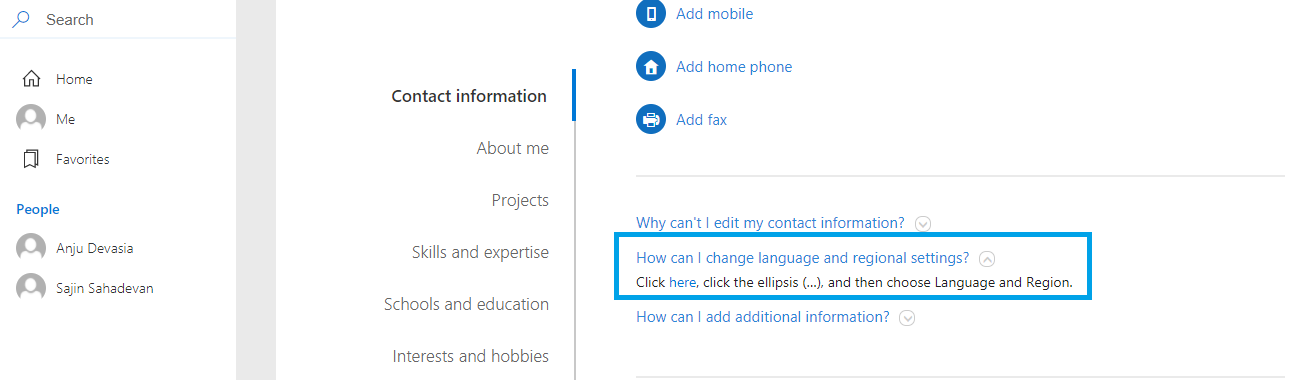Image resolution: width=1308 pixels, height=380 pixels.
Task: Click the home phone icon
Action: [651, 67]
